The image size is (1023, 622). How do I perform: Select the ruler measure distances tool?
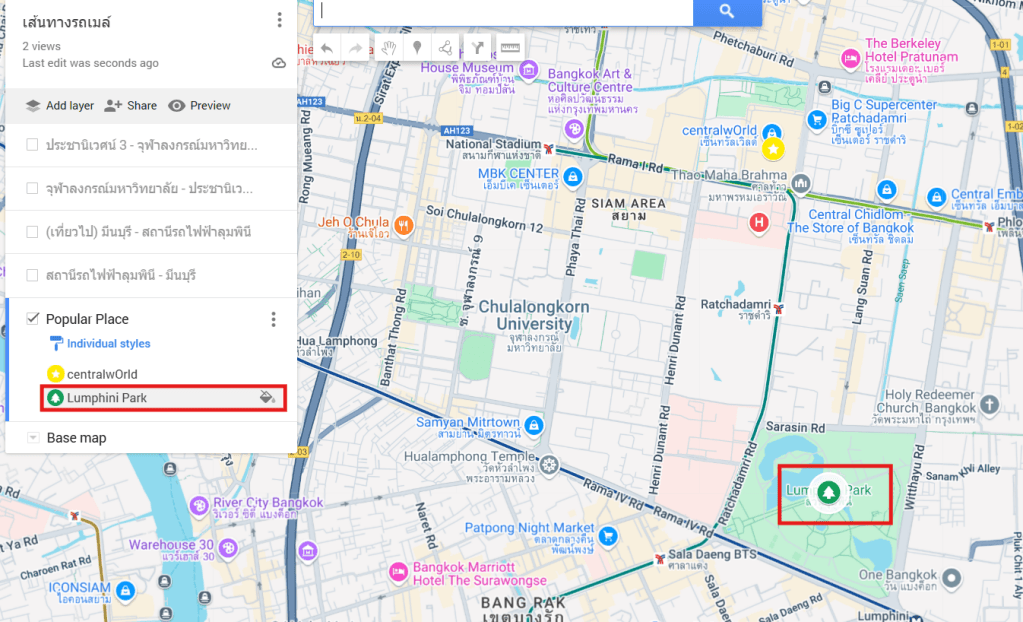click(510, 47)
